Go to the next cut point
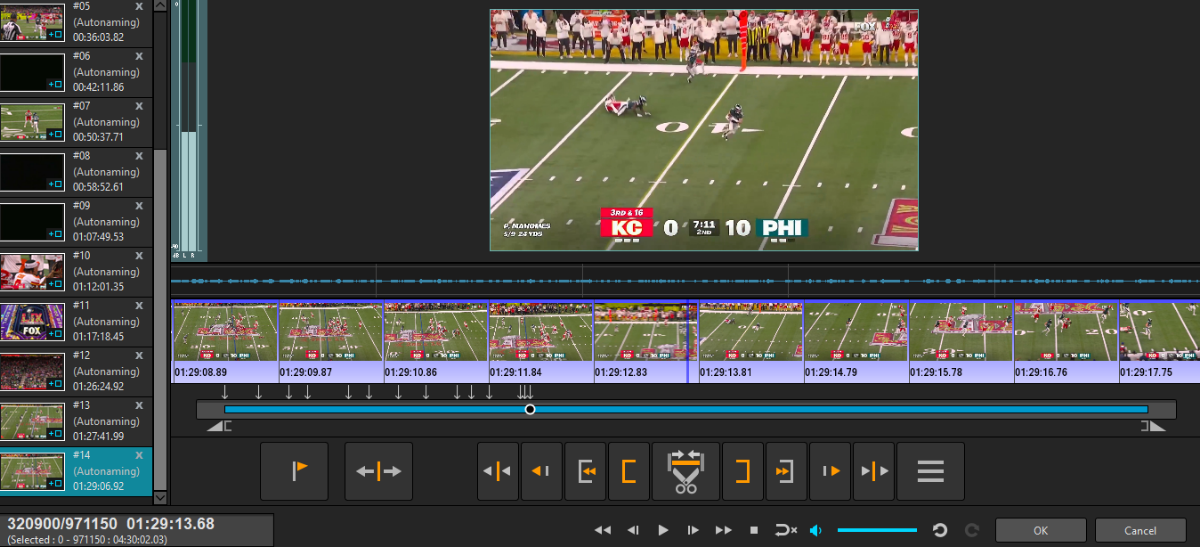Screen dimensions: 1200x547 (873, 471)
